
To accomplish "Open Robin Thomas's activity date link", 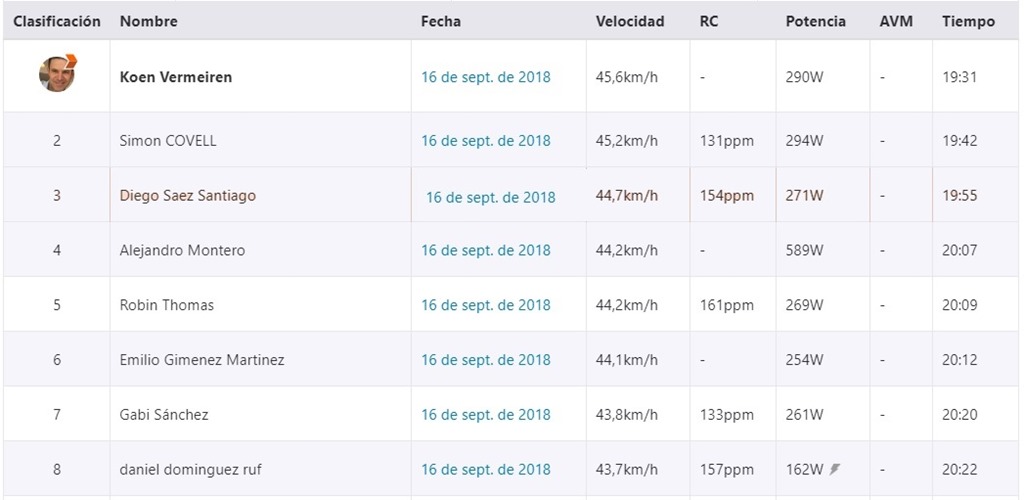I will click(x=486, y=305).
